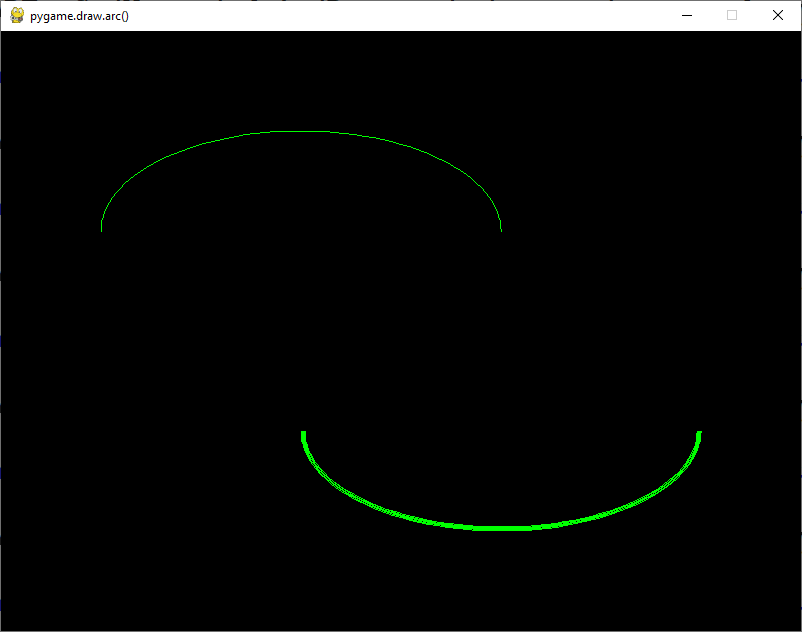Click the disabled maximize button
Screen dimensions: 802x632
coord(732,16)
